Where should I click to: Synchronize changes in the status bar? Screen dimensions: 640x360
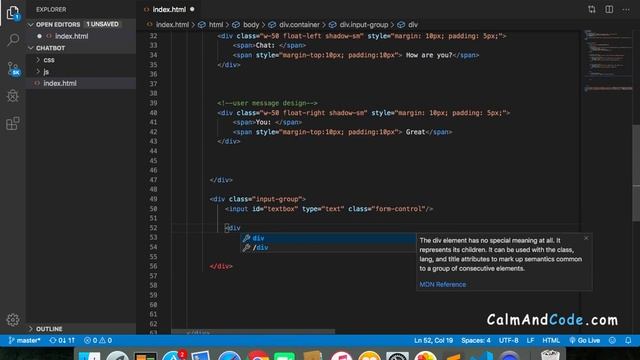click(x=62, y=340)
